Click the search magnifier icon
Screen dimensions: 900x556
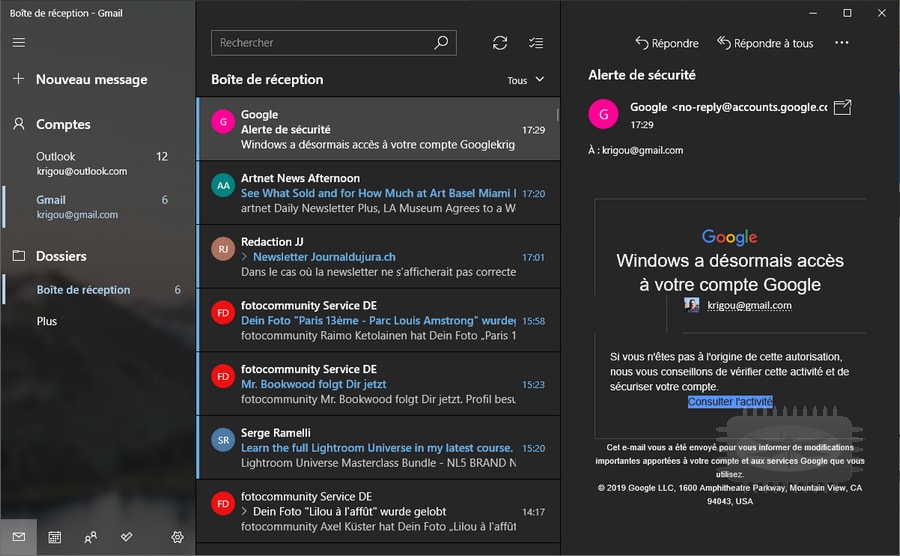pyautogui.click(x=441, y=42)
